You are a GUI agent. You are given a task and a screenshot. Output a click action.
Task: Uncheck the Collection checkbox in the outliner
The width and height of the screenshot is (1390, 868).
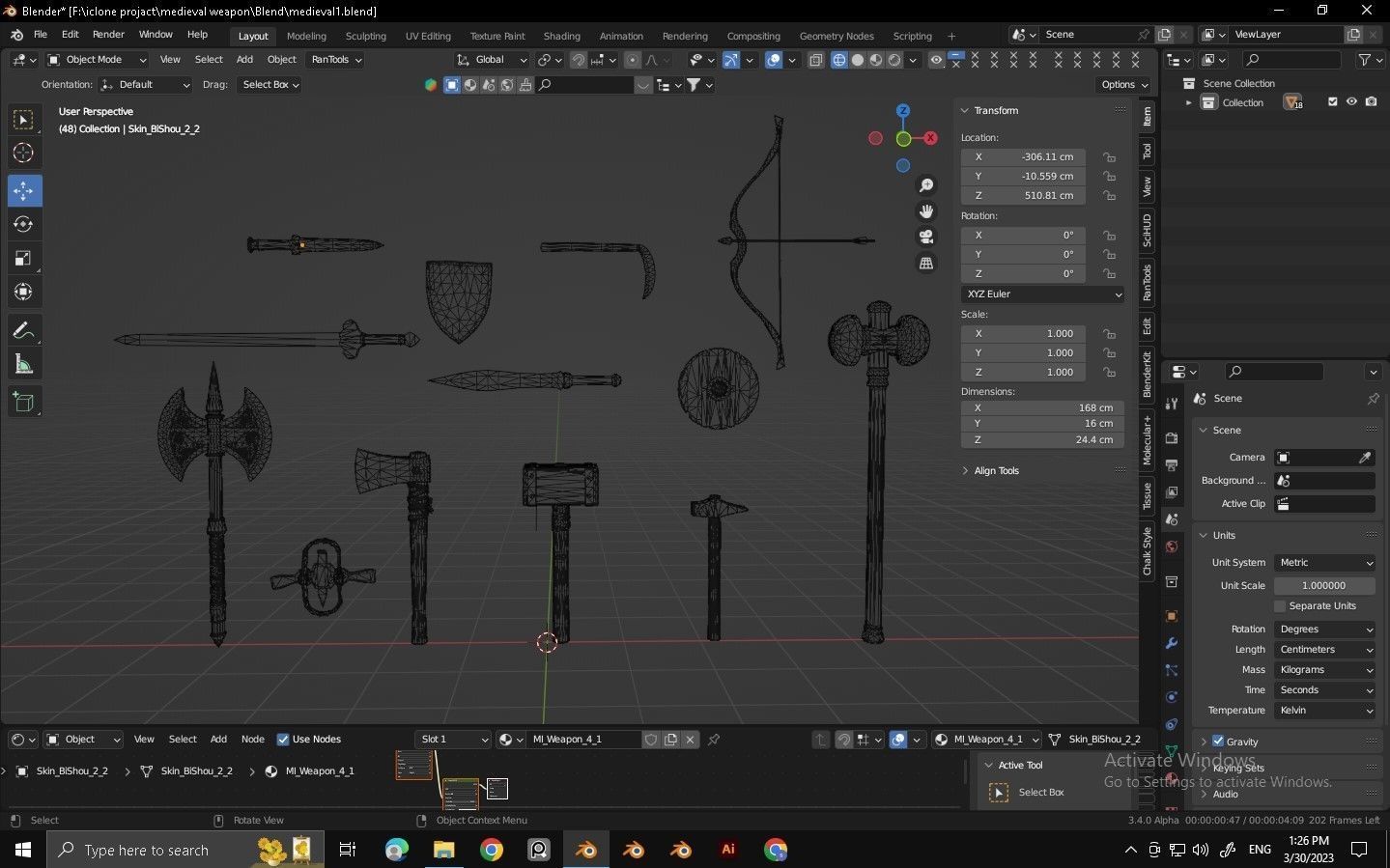click(x=1332, y=101)
